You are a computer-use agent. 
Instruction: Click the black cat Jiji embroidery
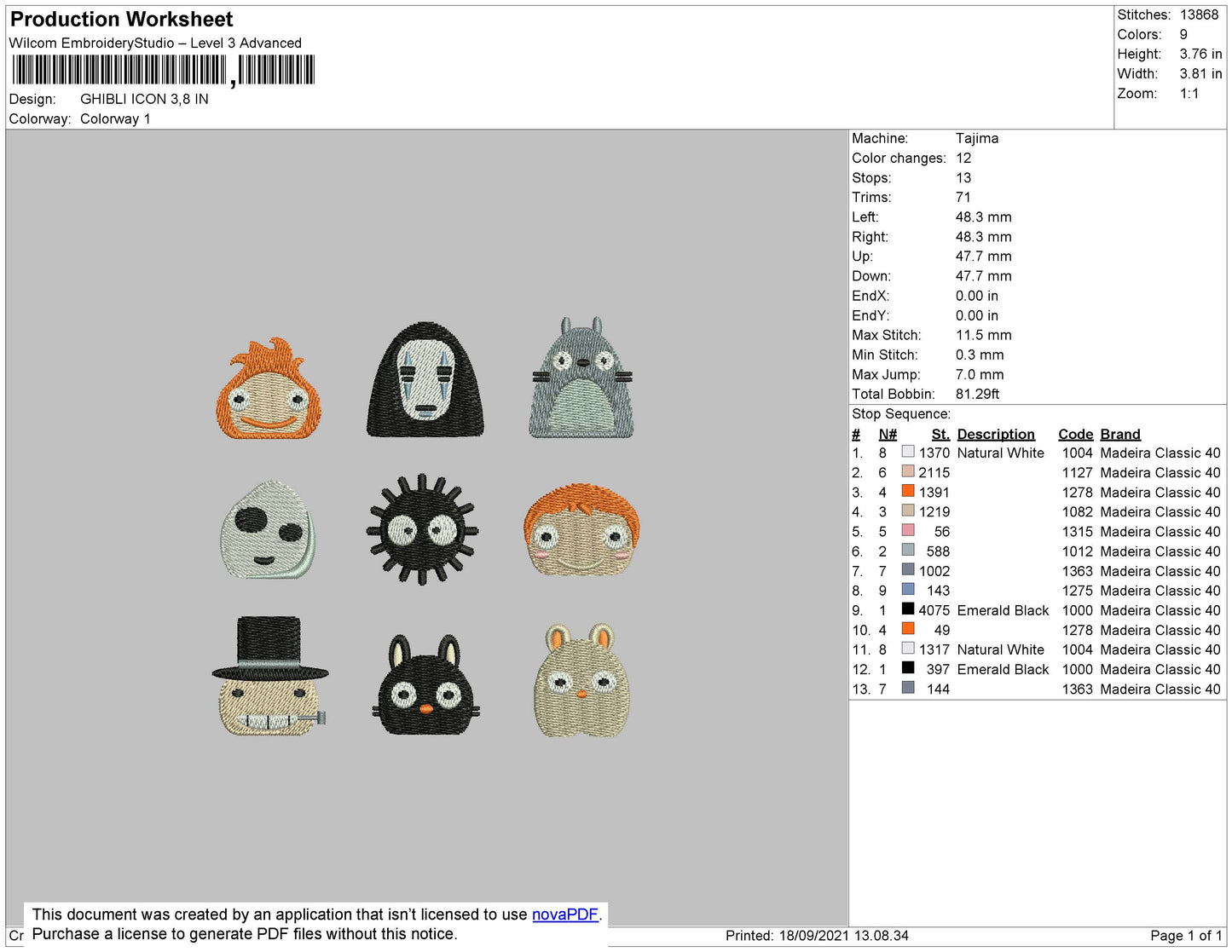click(425, 684)
